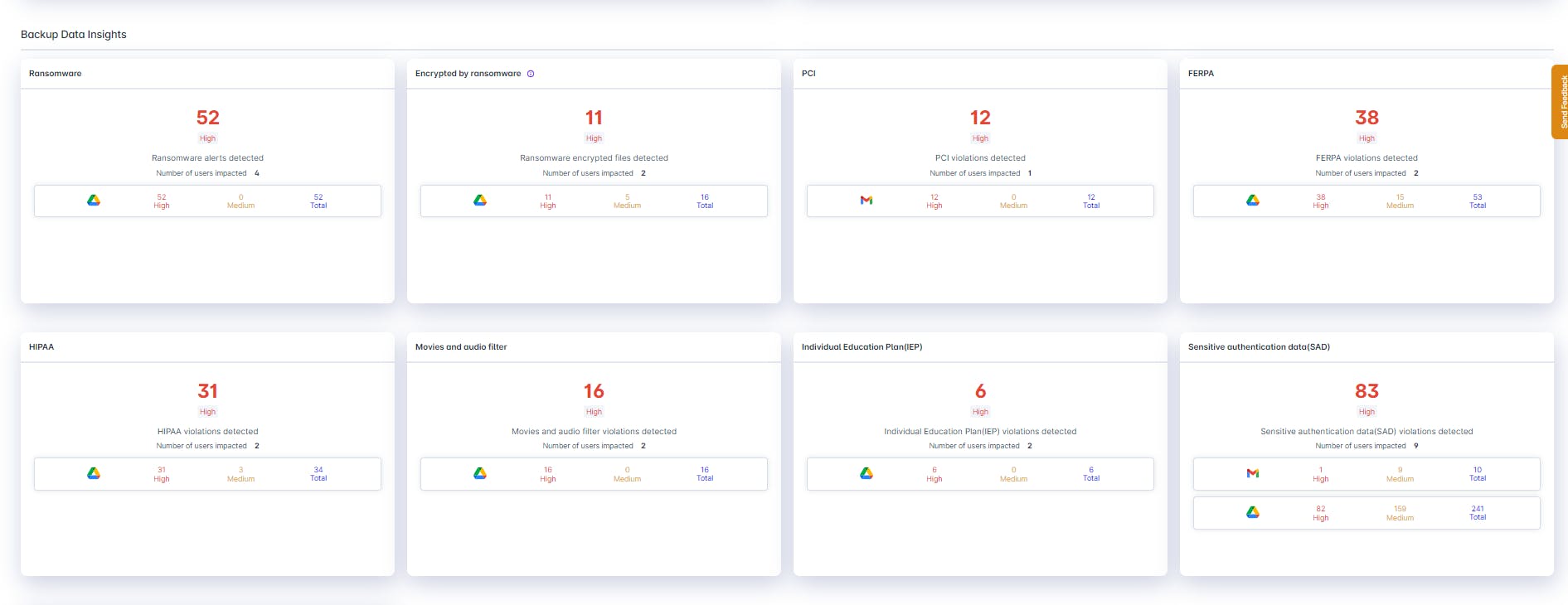Select 10 Total in SAD Gmail row
Screen dimensions: 1568x605
click(1478, 474)
